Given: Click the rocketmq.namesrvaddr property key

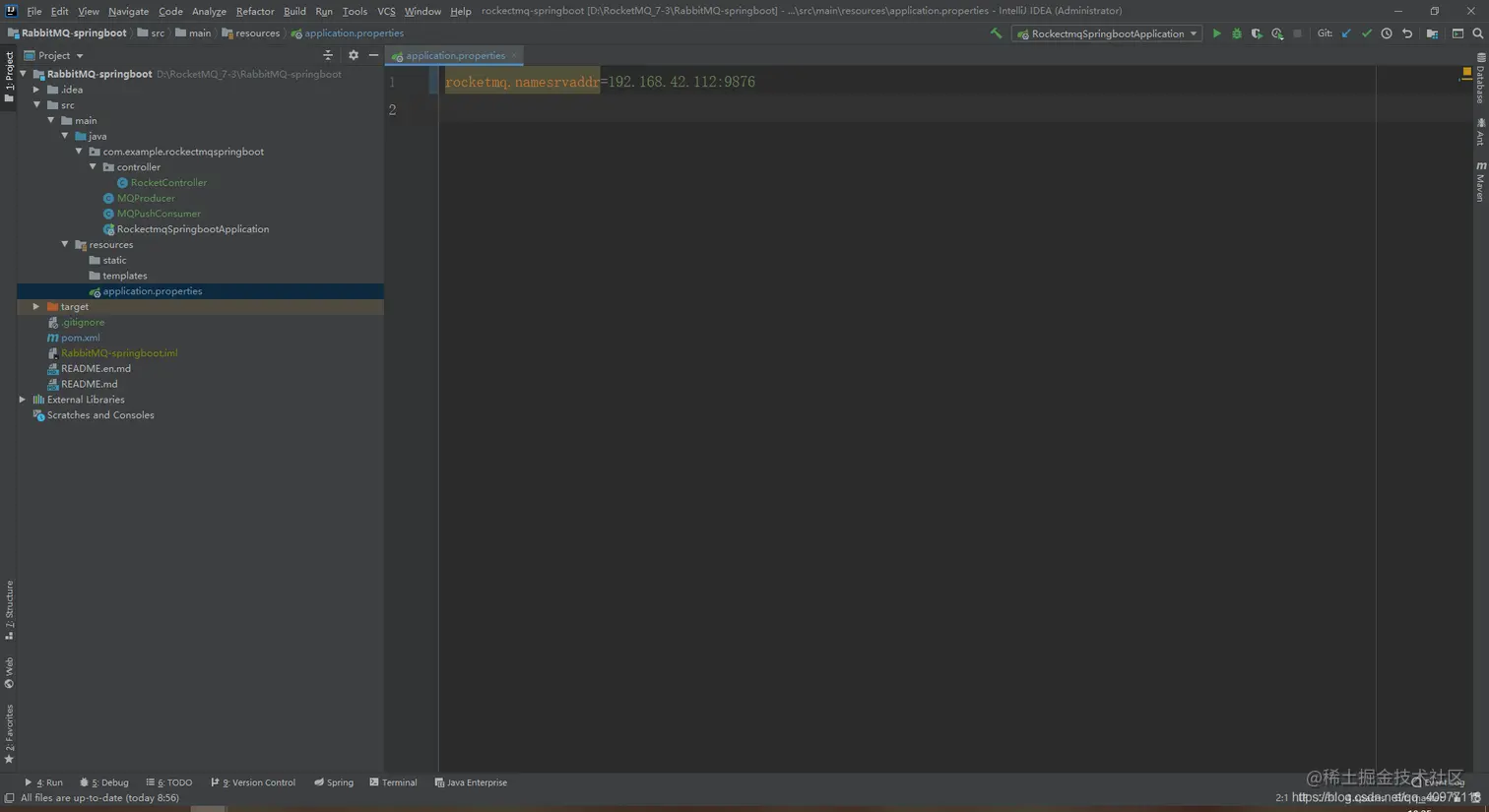Looking at the screenshot, I should pyautogui.click(x=522, y=82).
